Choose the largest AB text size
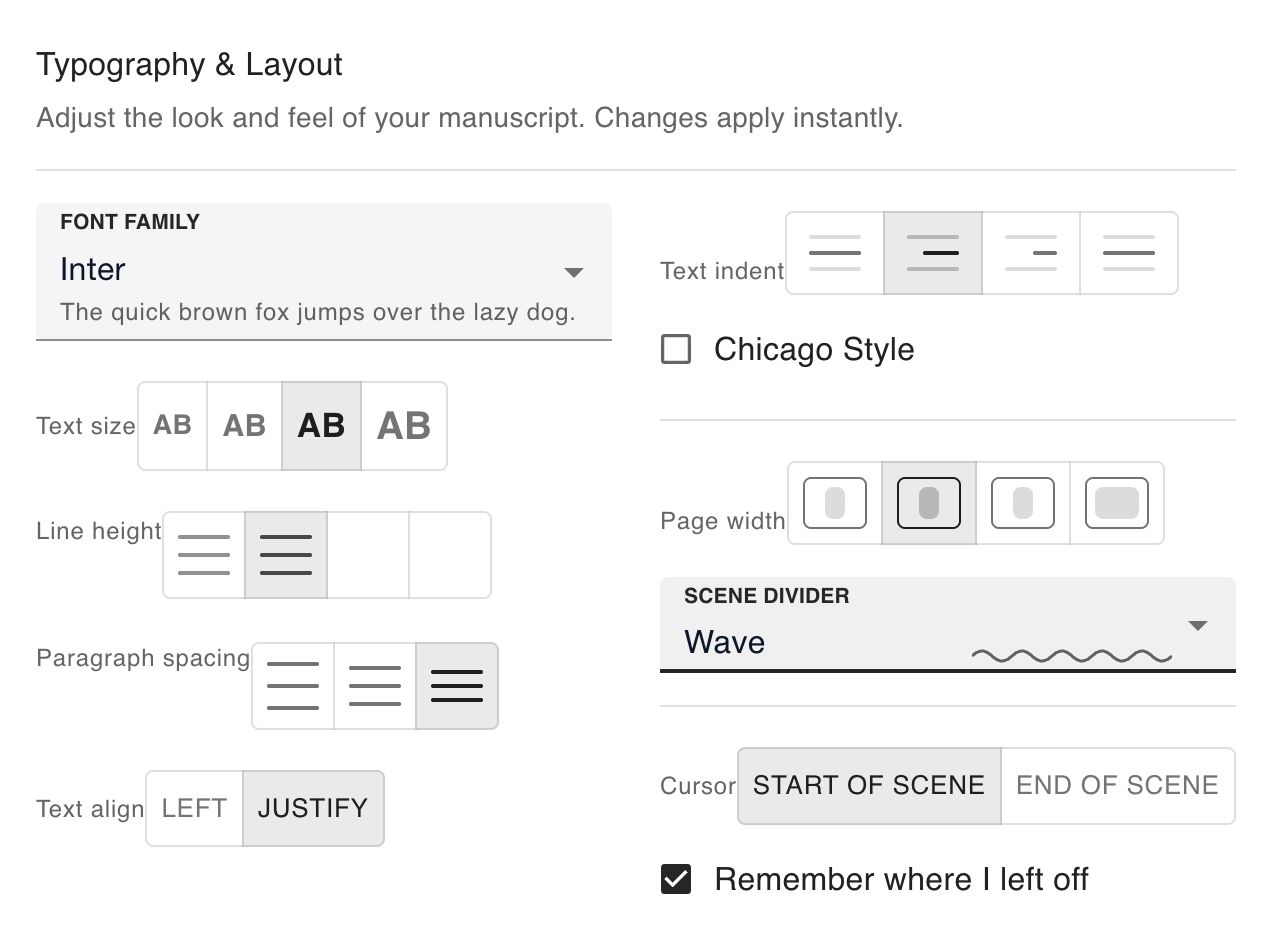Image resolution: width=1270 pixels, height=950 pixels. click(403, 426)
